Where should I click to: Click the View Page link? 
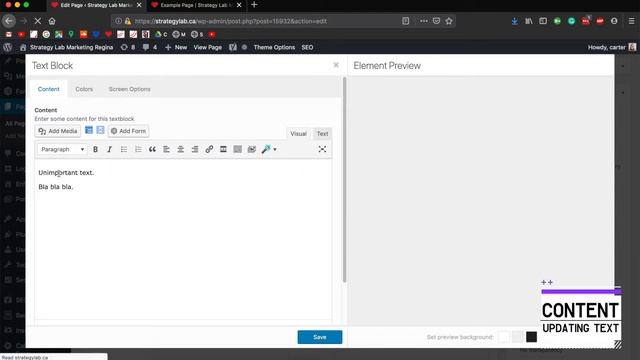point(207,47)
